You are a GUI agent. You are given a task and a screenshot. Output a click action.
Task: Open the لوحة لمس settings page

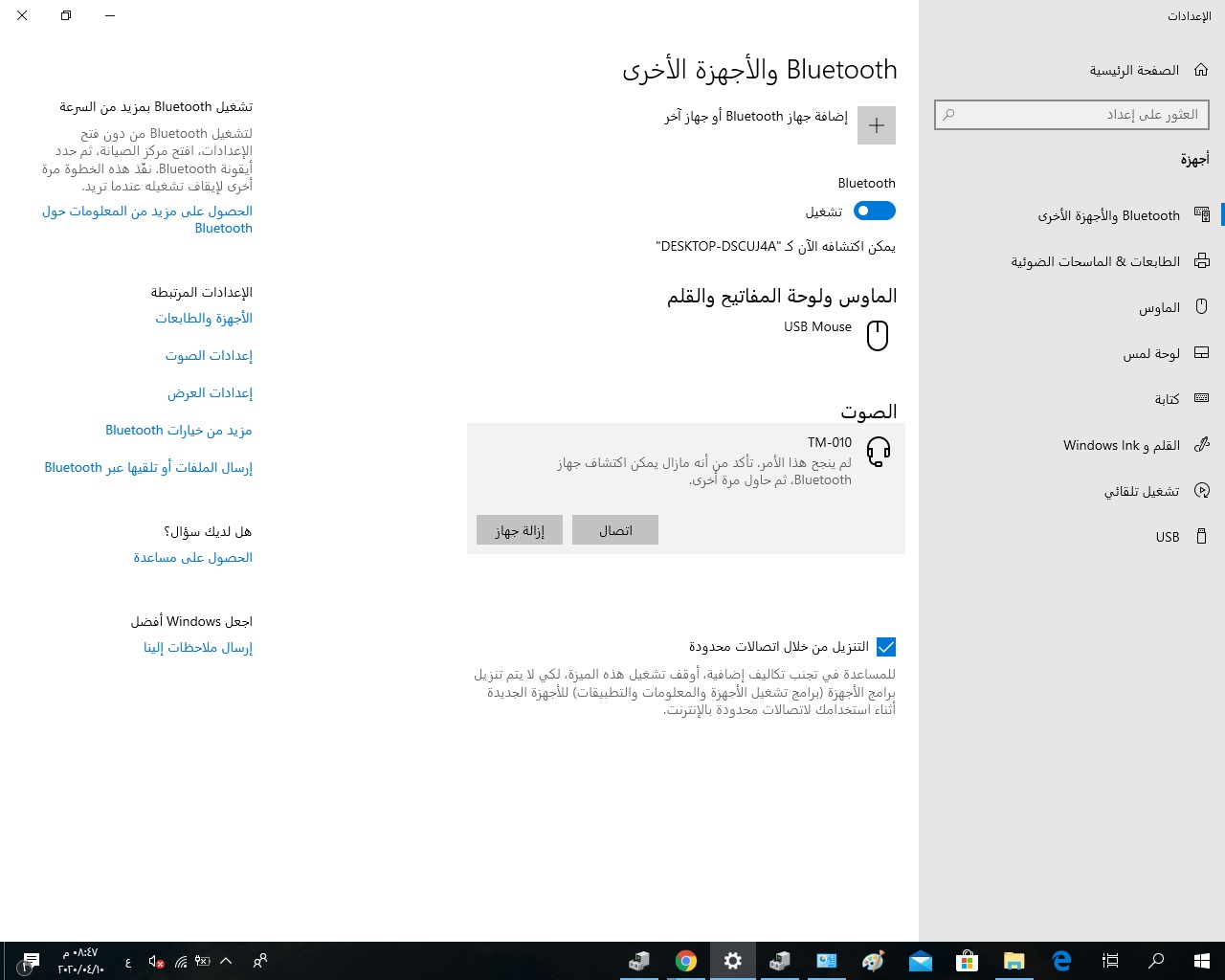[1072, 353]
